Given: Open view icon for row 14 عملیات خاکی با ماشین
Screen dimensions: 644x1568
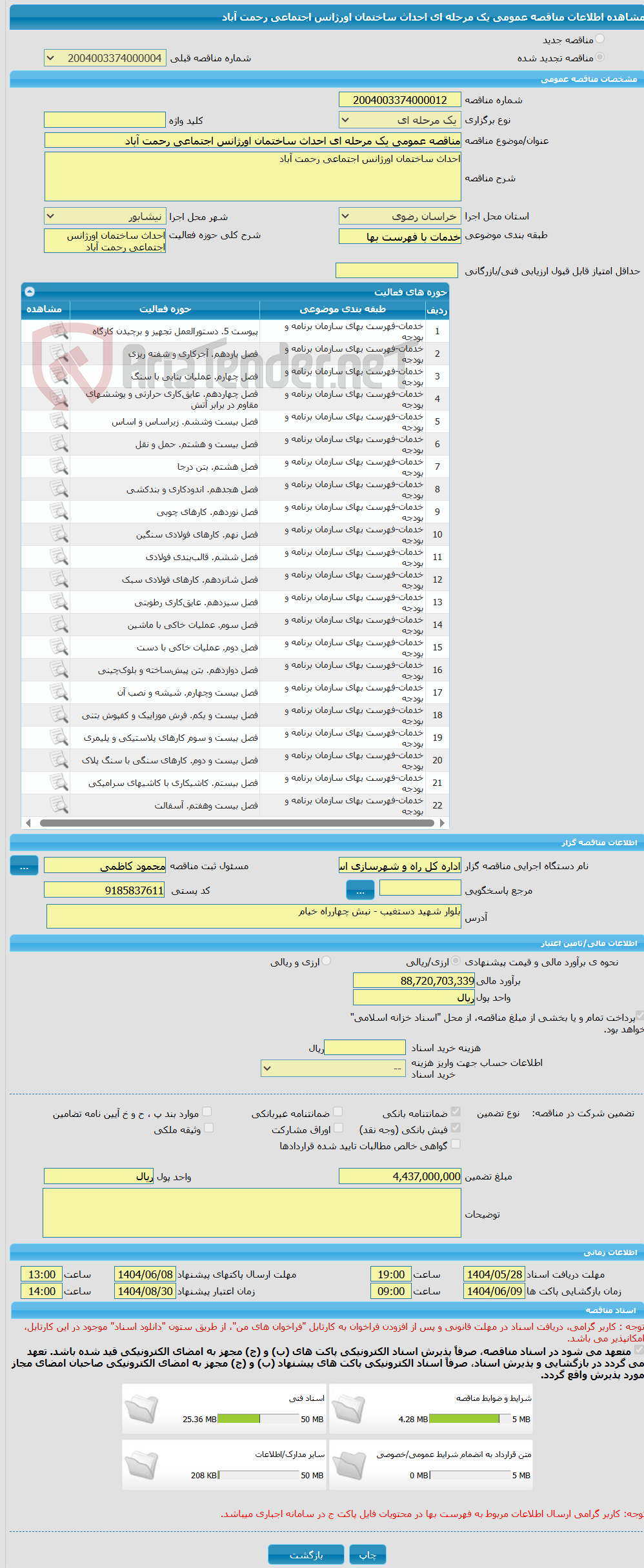Looking at the screenshot, I should coord(59,625).
